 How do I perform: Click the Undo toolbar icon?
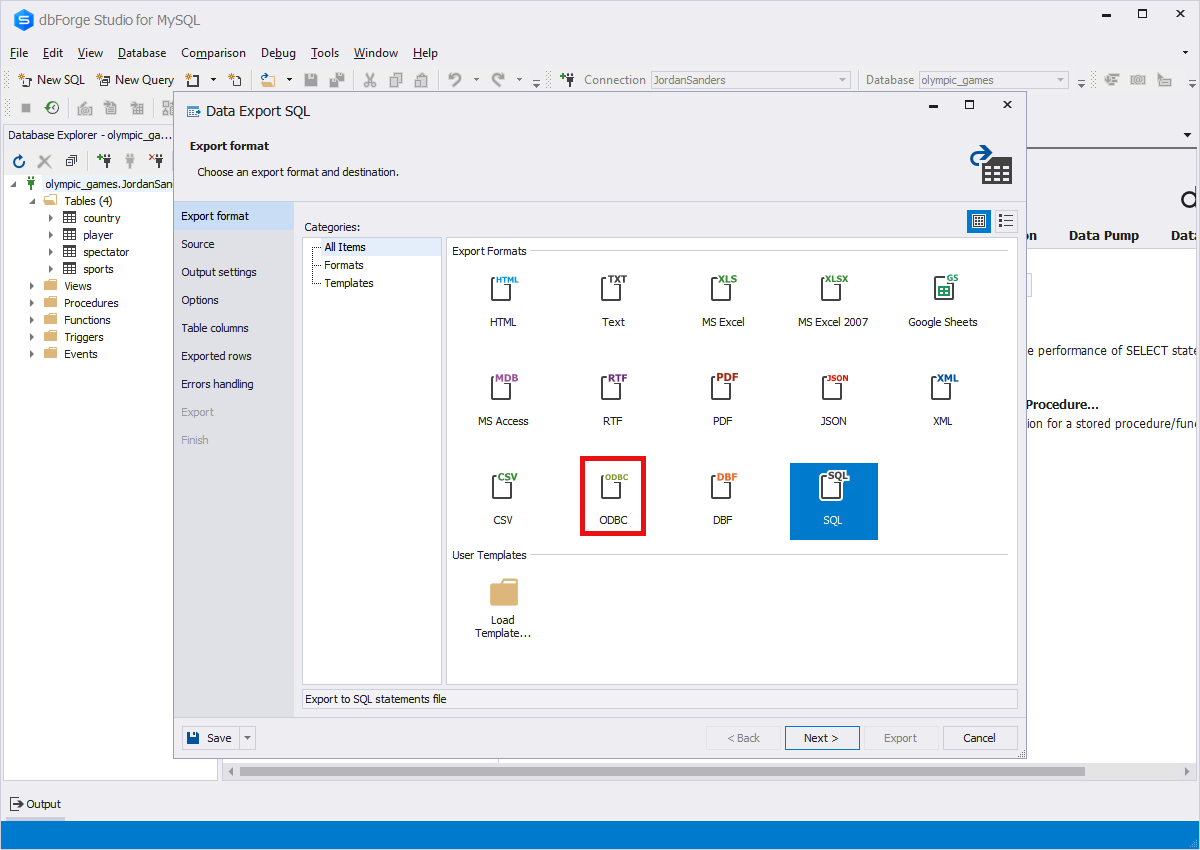coord(455,80)
